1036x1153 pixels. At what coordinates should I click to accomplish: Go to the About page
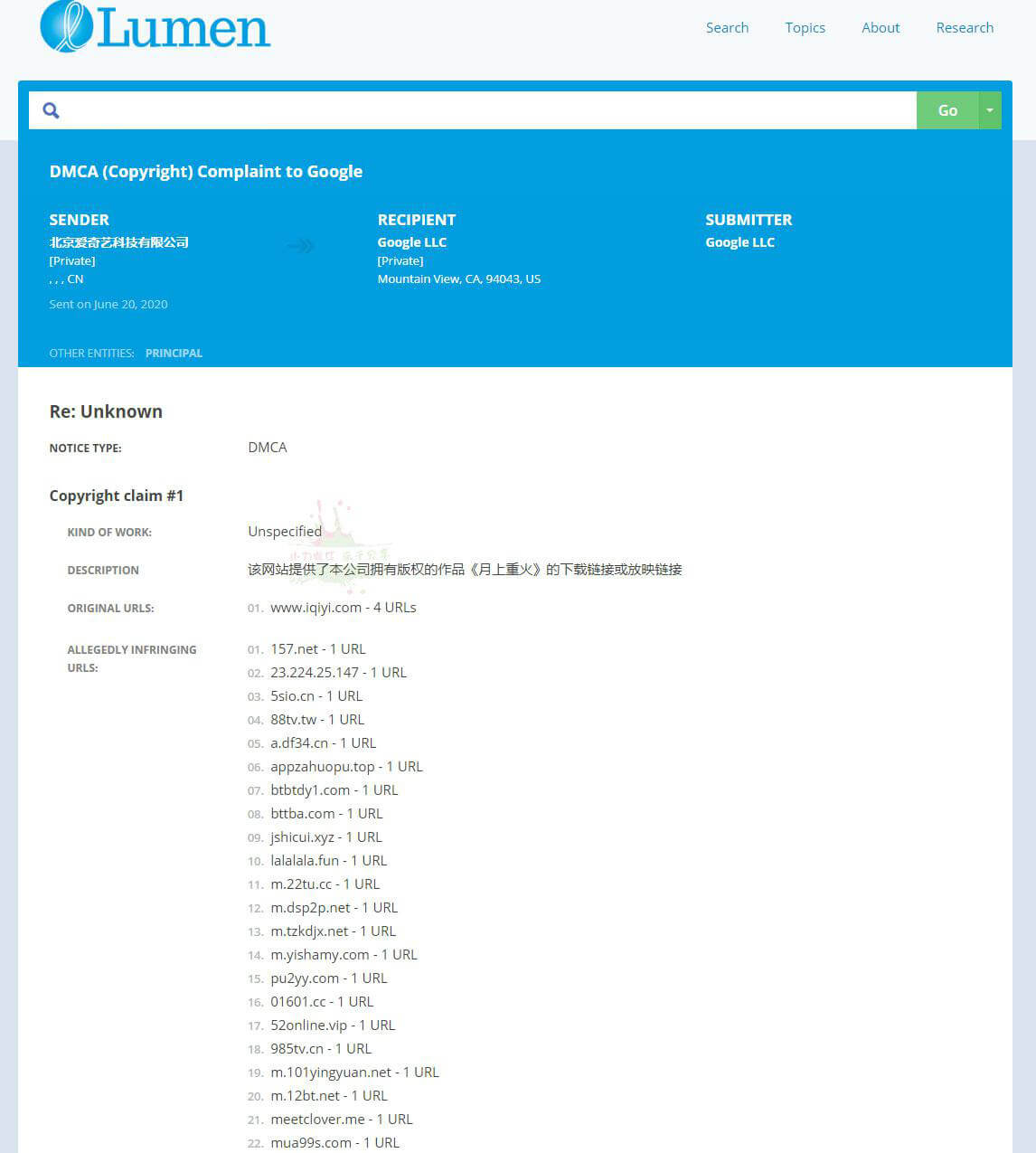(x=880, y=28)
